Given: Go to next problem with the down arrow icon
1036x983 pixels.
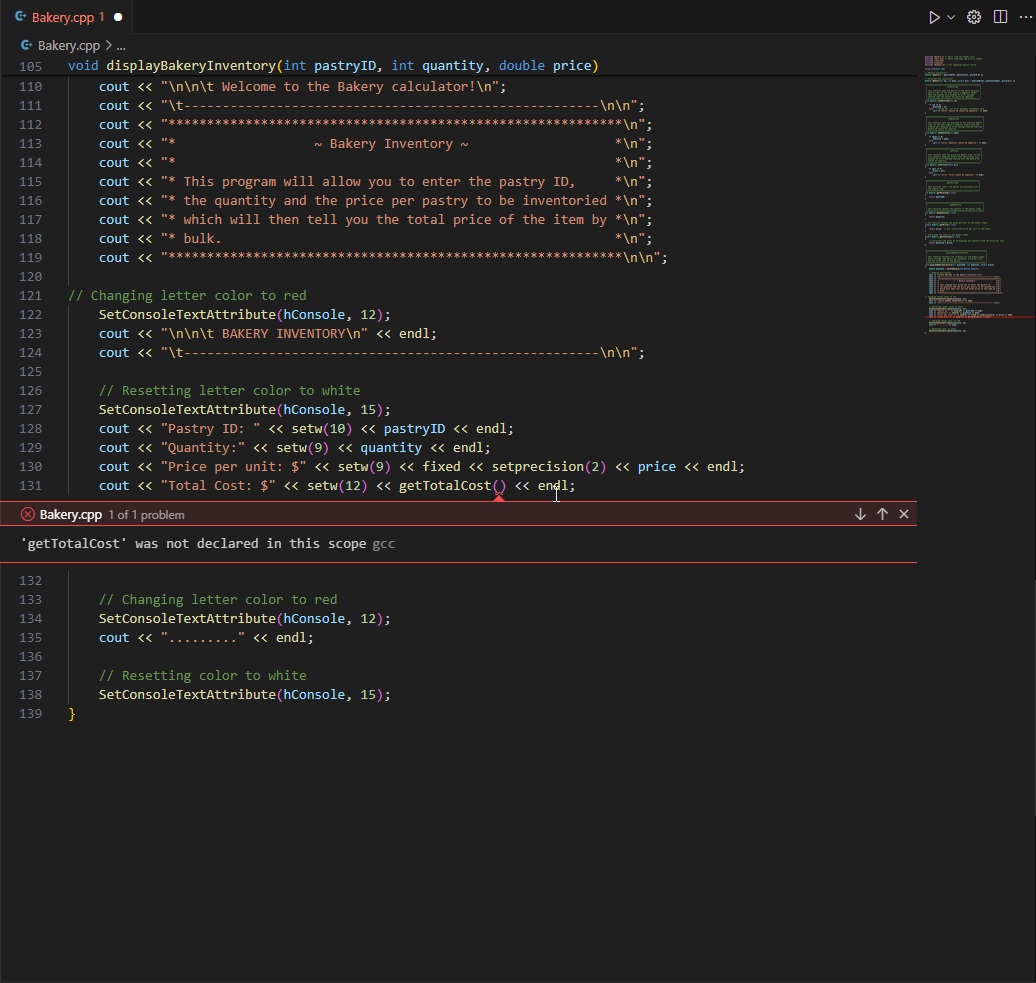Looking at the screenshot, I should (x=860, y=514).
